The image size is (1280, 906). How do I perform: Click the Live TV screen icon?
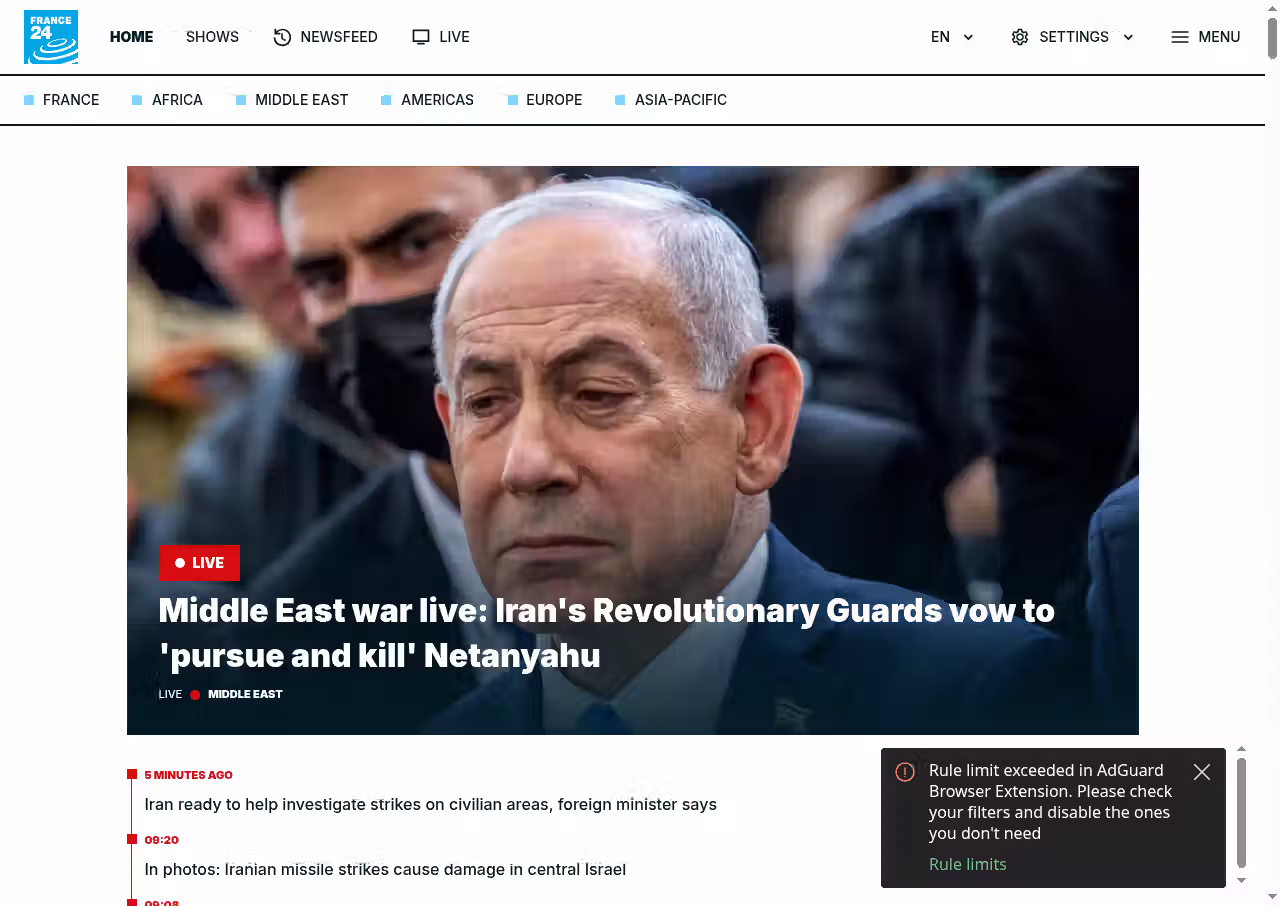421,37
